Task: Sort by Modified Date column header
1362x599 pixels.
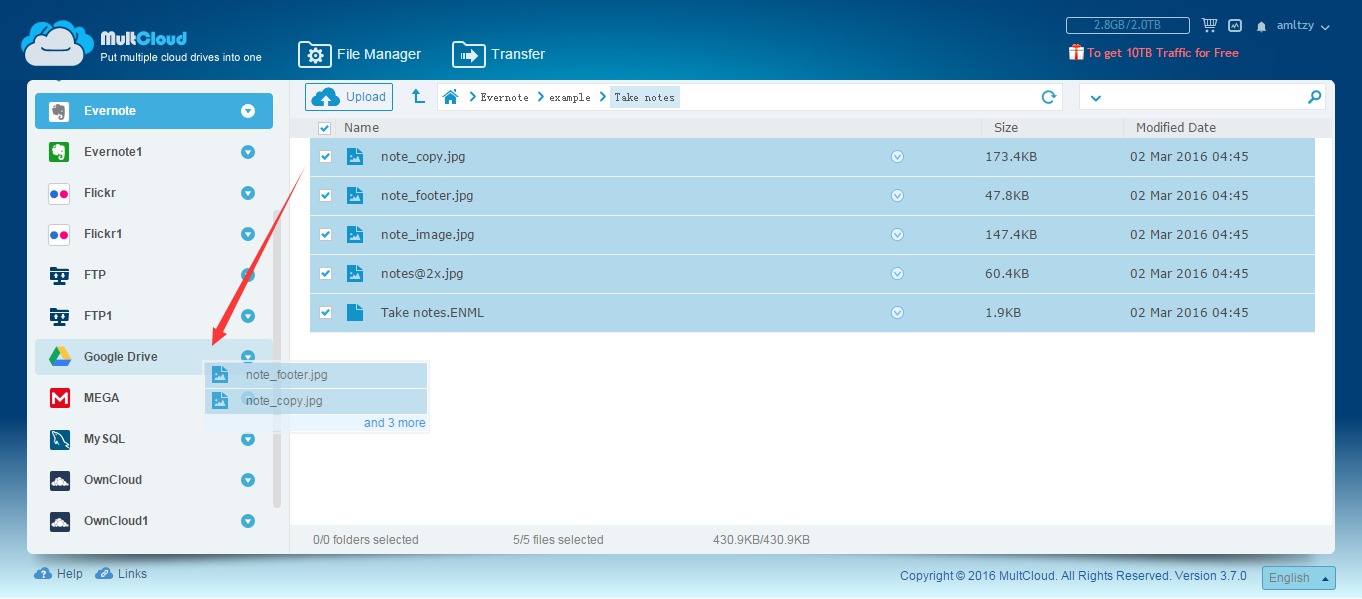Action: [x=1176, y=128]
